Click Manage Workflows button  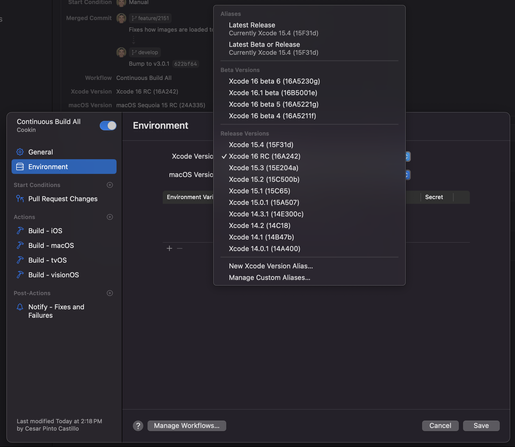click(187, 426)
